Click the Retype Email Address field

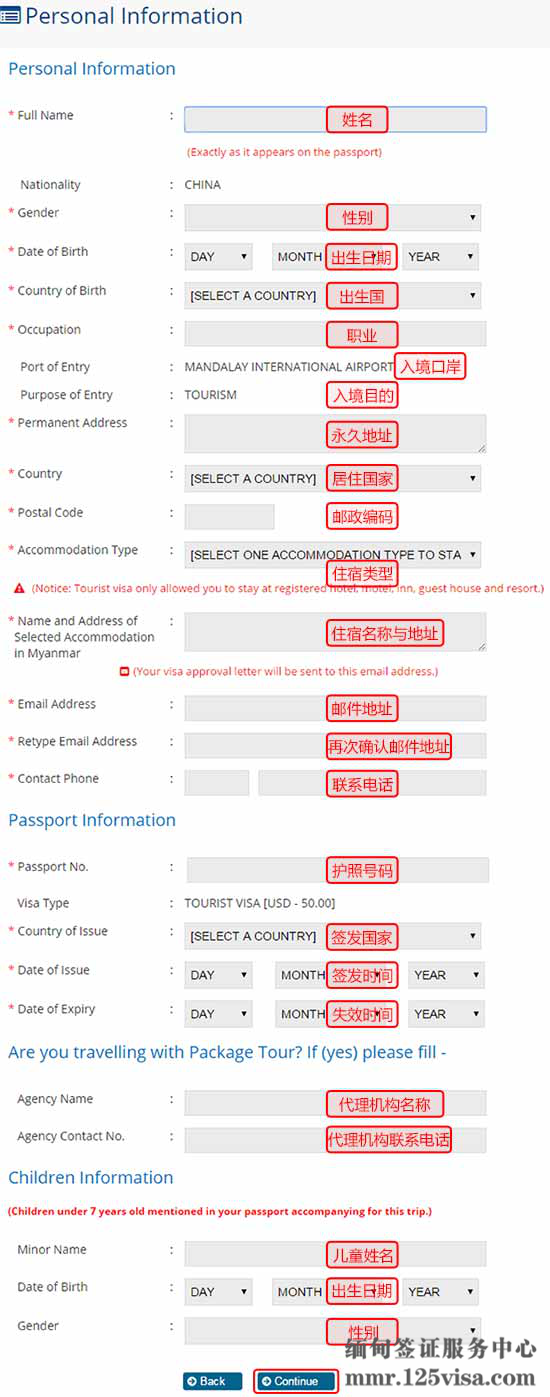click(335, 746)
